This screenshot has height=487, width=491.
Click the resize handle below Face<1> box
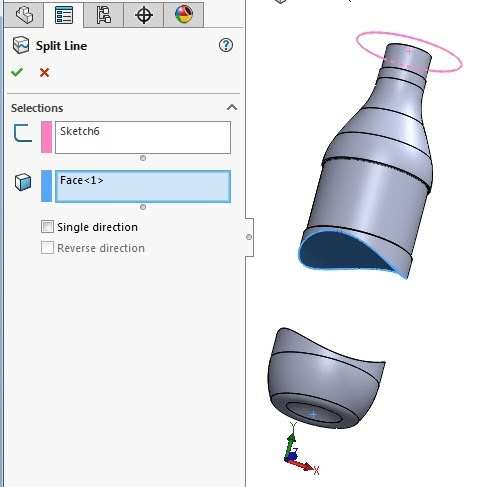pos(143,207)
